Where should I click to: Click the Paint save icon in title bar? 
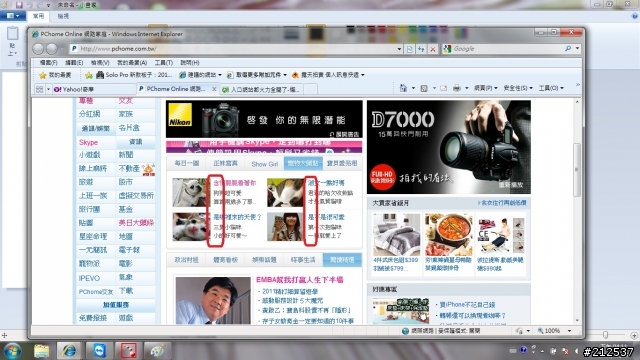tap(19, 5)
